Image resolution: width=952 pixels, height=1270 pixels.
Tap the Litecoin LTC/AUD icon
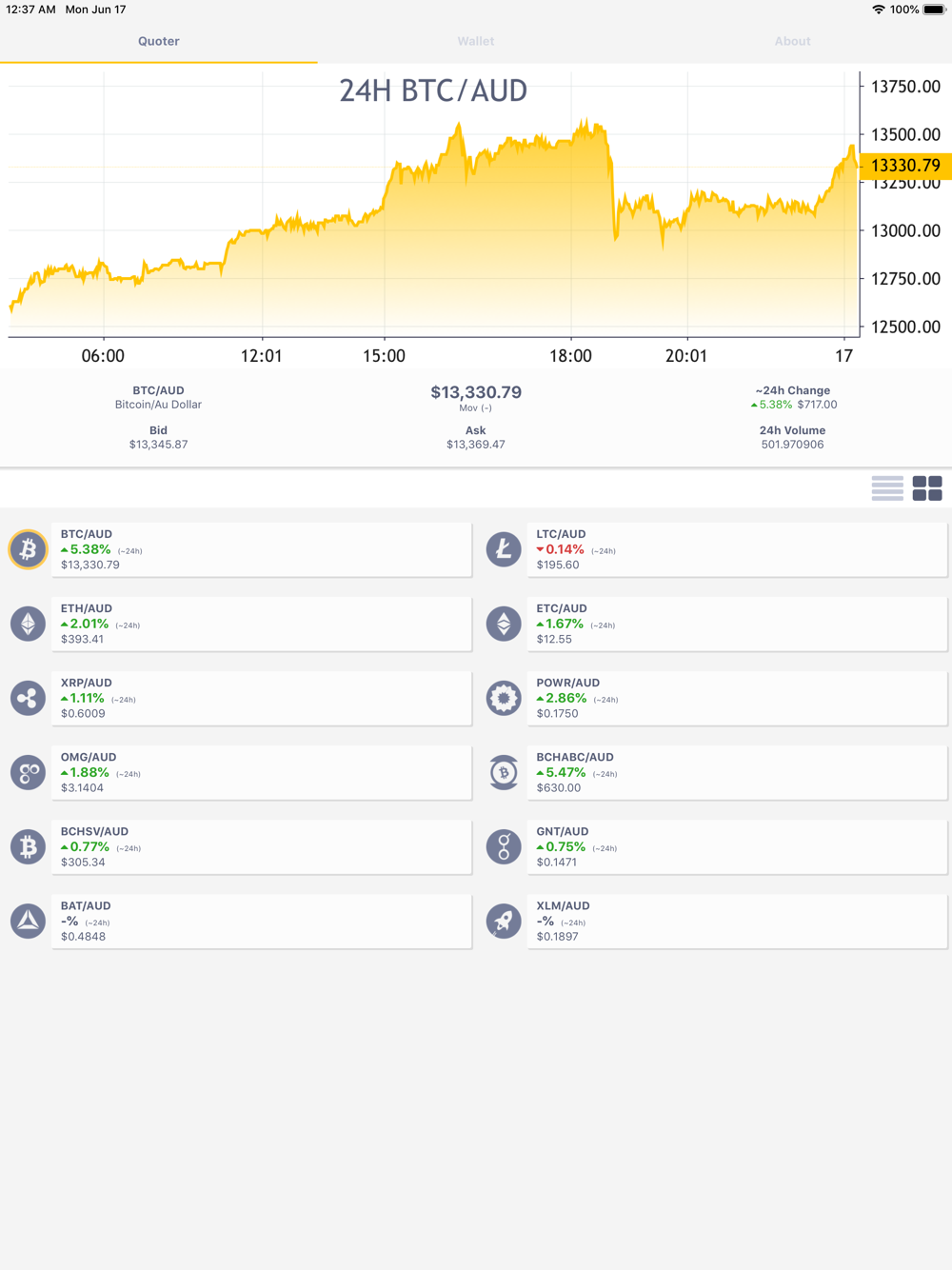point(504,549)
